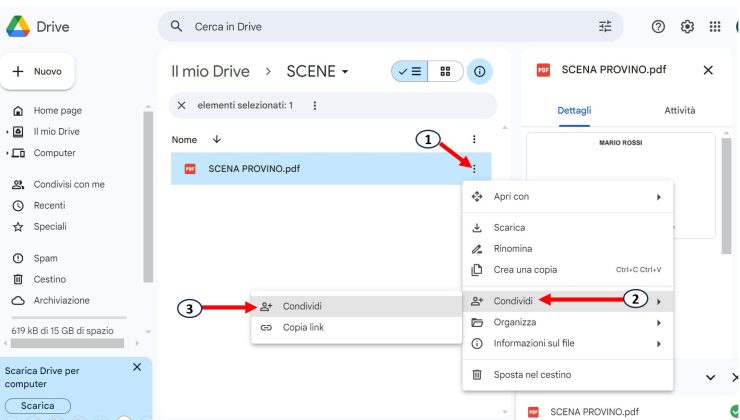
Task: Expand the Computer tree in sidebar
Action: (7, 153)
